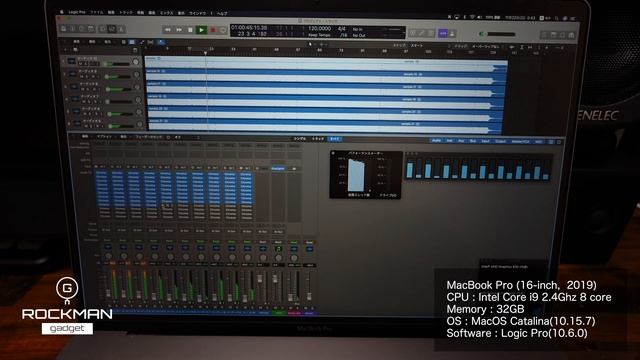Fast forward with the transport button
This screenshot has width=640, height=360.
pos(179,30)
